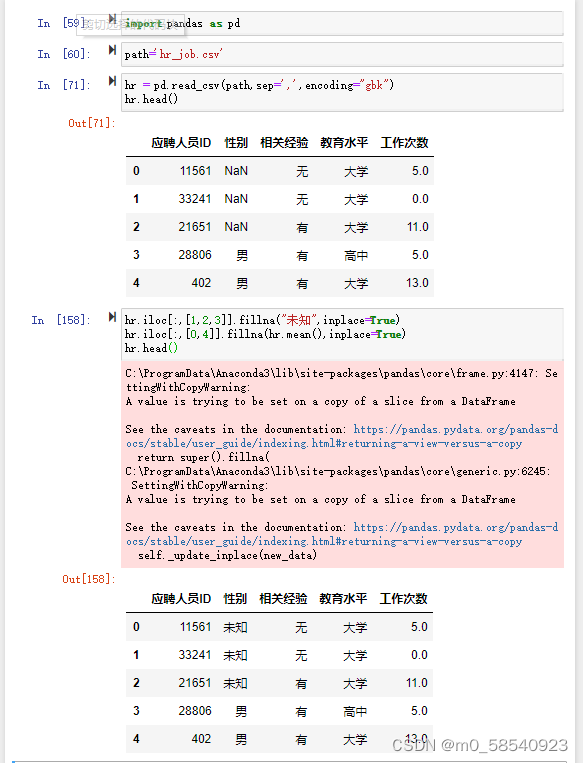Open second pandas indexing documentation link
This screenshot has width=583, height=763.
(342, 534)
